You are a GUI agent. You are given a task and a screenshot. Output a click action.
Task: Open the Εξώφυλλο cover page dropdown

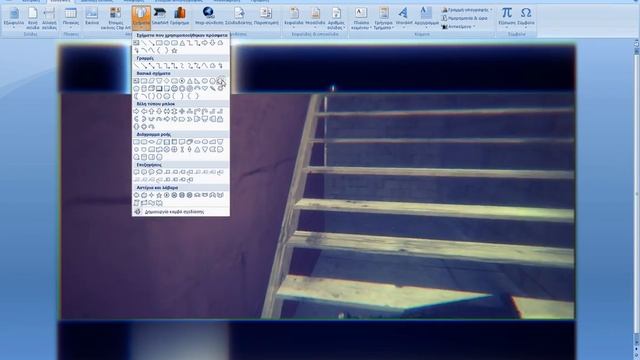tap(13, 19)
